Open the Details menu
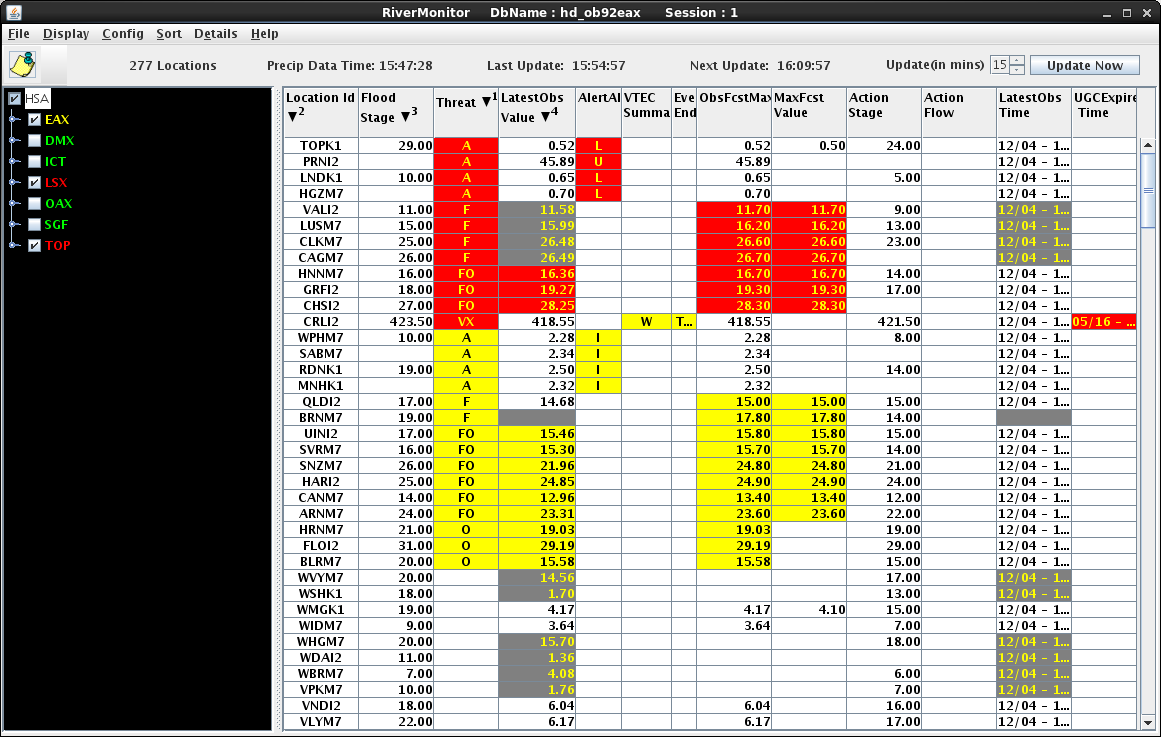The width and height of the screenshot is (1161, 737). click(x=215, y=34)
